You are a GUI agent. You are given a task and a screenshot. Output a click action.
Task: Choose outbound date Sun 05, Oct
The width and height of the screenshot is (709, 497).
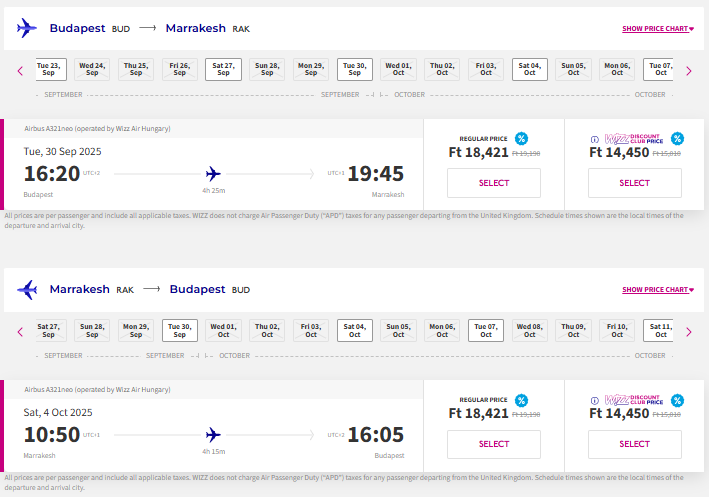[573, 69]
